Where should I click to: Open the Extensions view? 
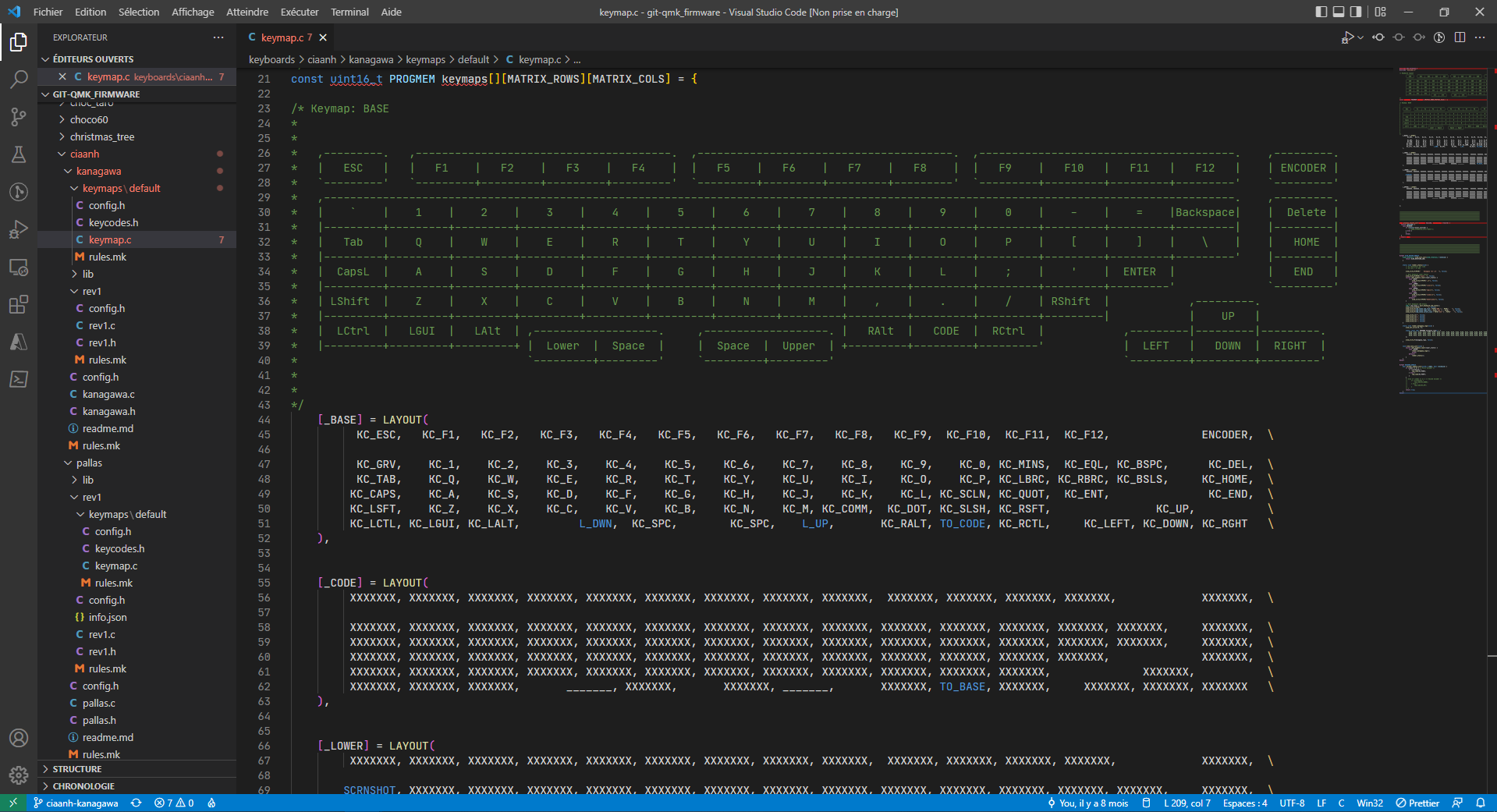tap(19, 304)
